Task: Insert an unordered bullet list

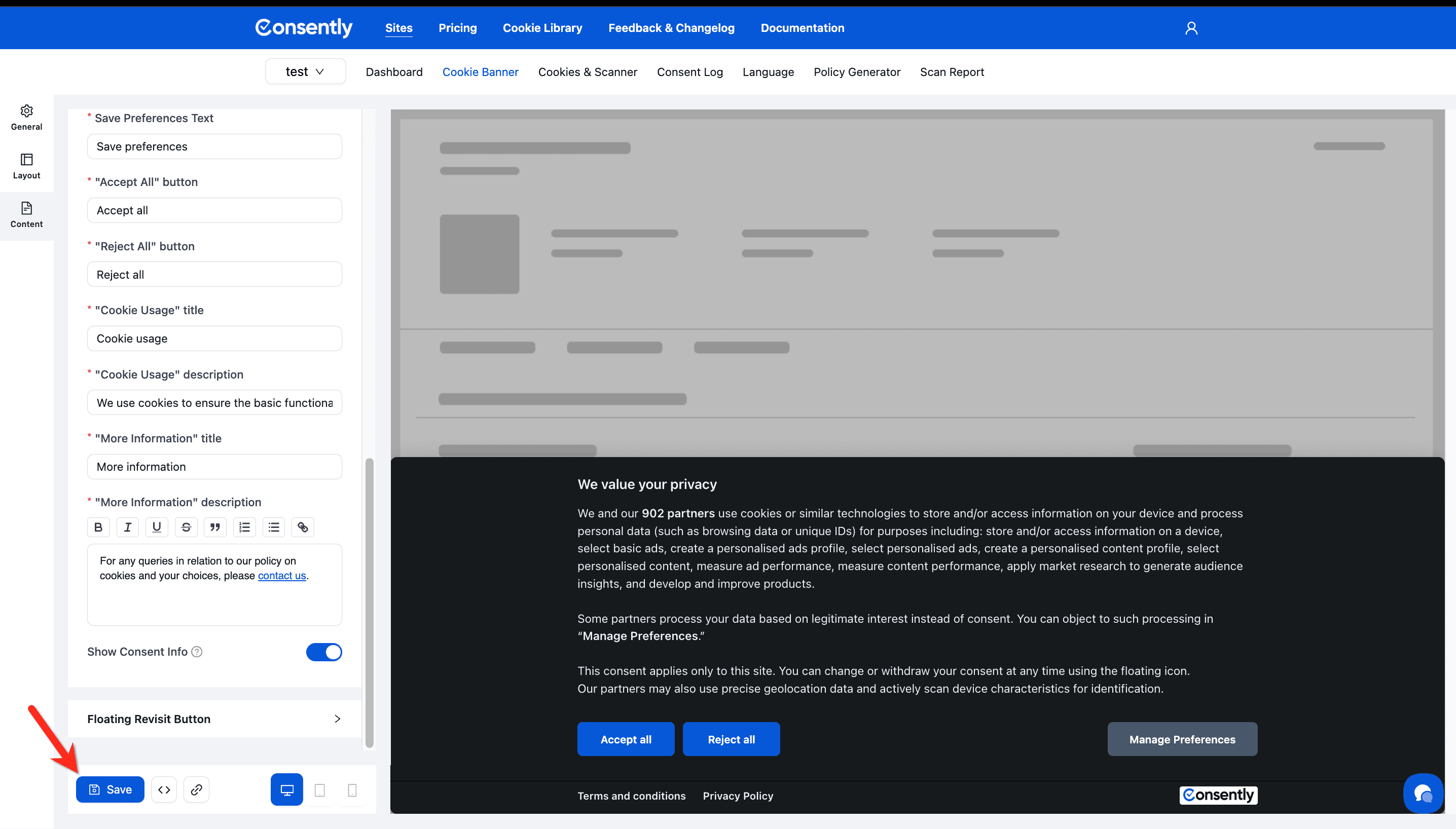Action: [x=273, y=526]
